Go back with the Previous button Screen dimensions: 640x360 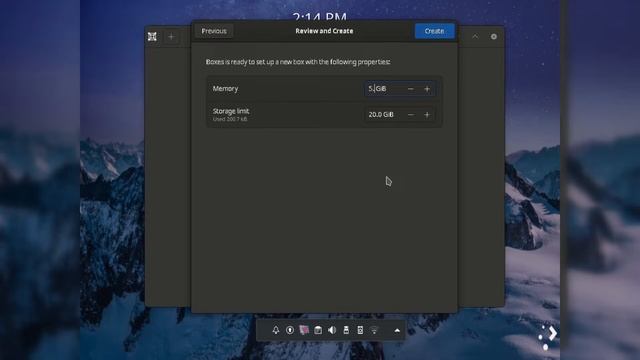click(214, 31)
